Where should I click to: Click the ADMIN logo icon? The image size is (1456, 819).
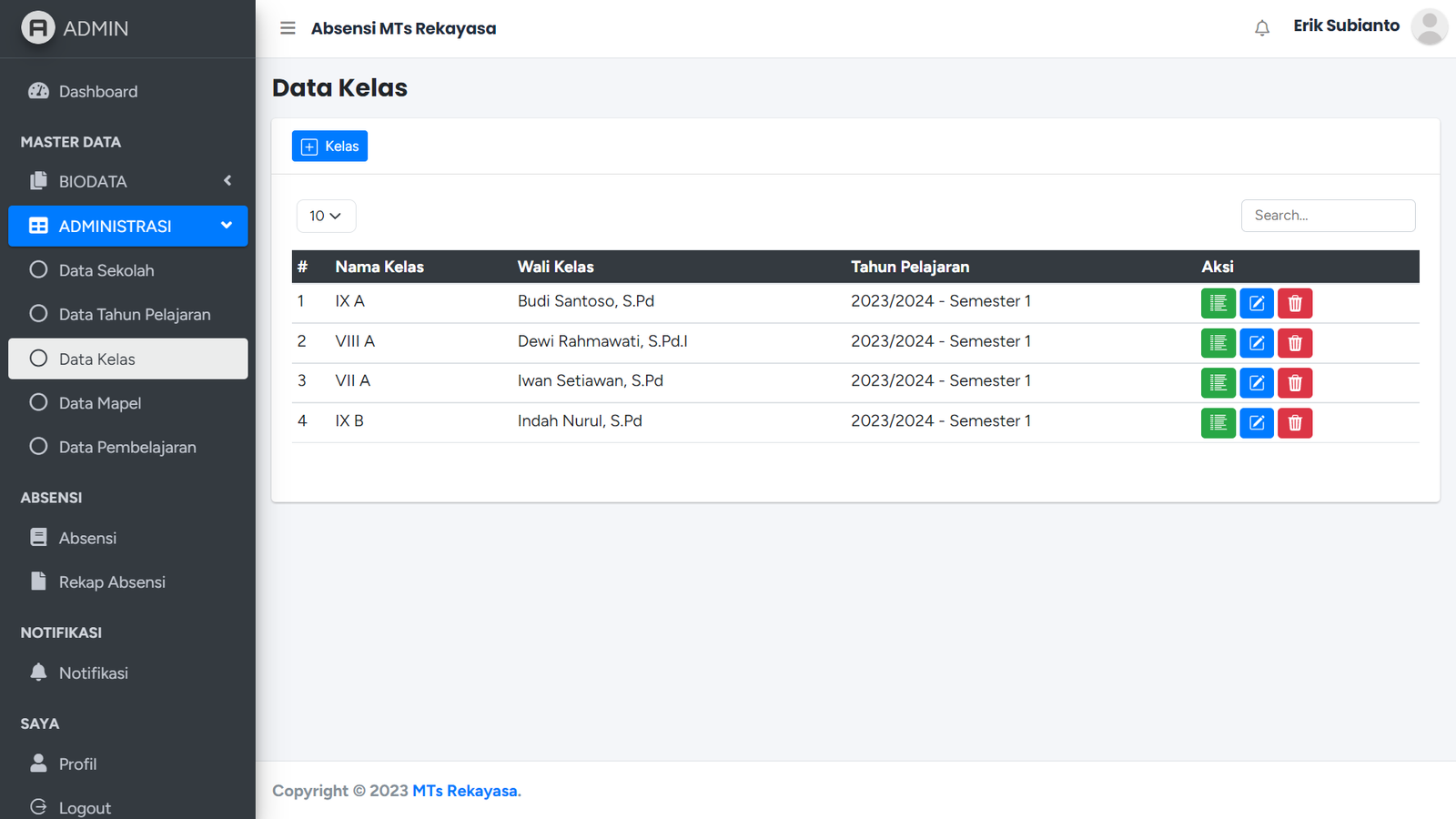click(38, 28)
